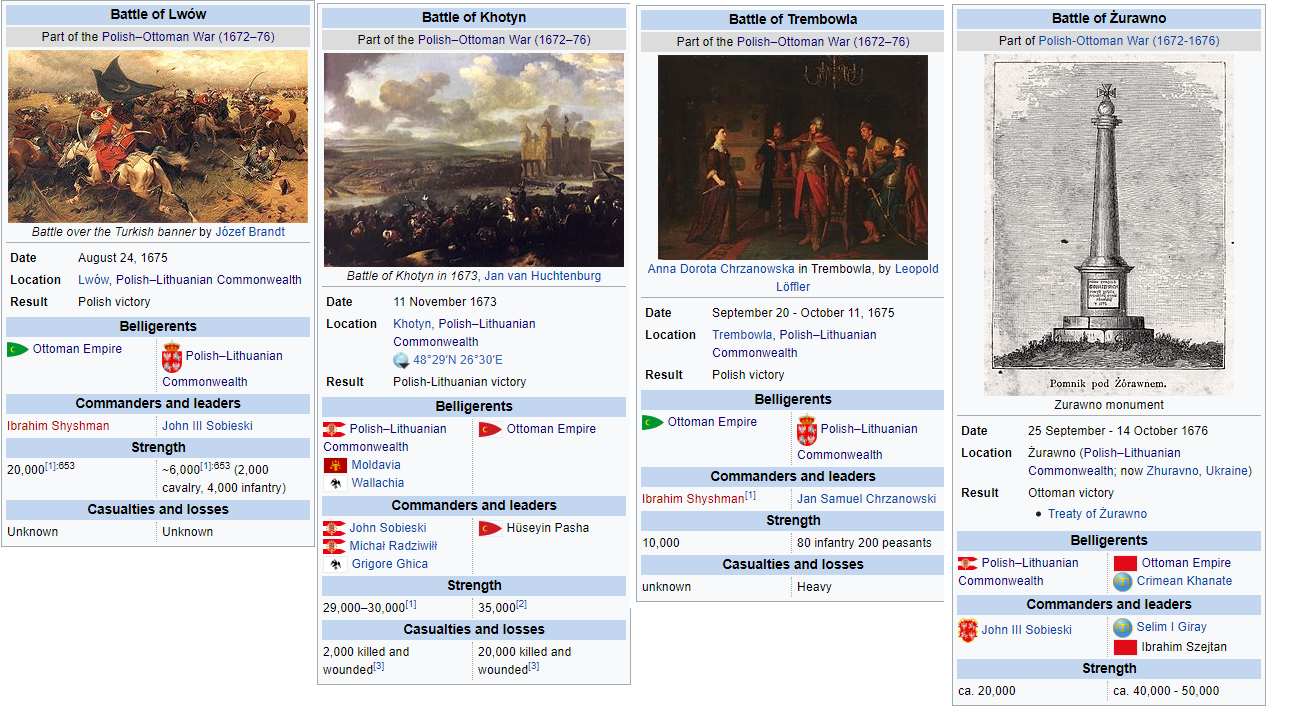
Task: Click Polish–Lithuanian coat of arms in Trembowla belligerents
Action: [807, 430]
